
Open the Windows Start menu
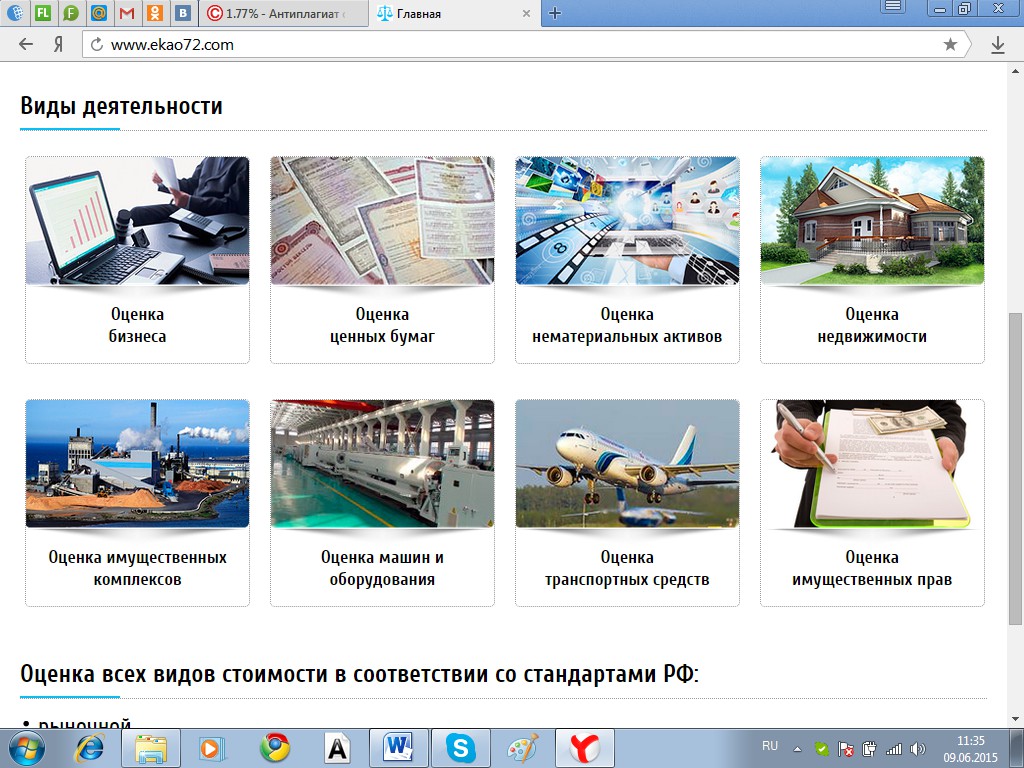click(x=26, y=748)
